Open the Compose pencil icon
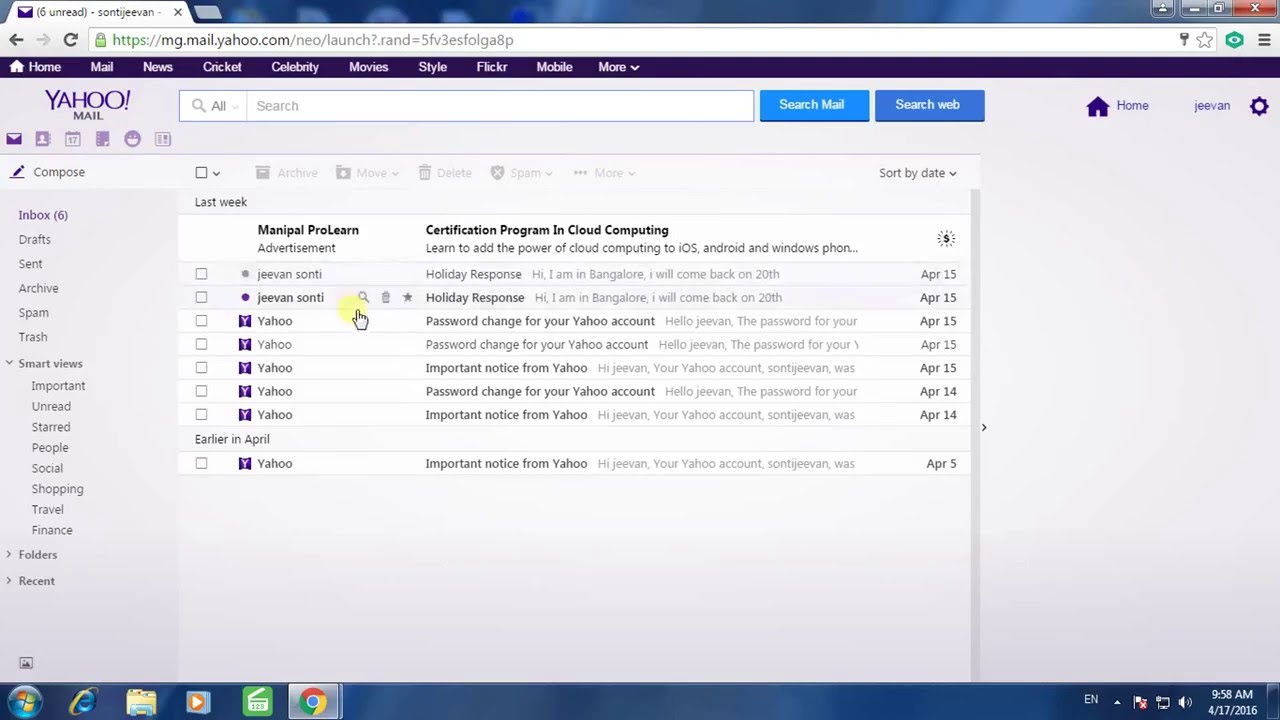 click(x=17, y=171)
